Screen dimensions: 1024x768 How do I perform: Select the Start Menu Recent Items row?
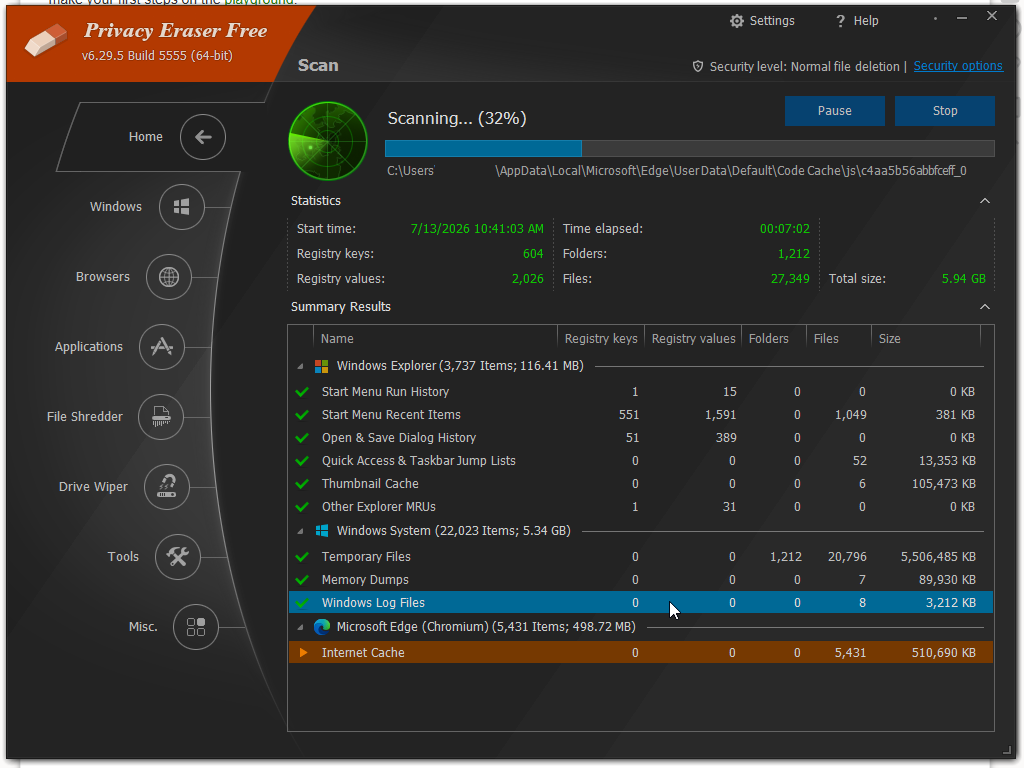(641, 415)
